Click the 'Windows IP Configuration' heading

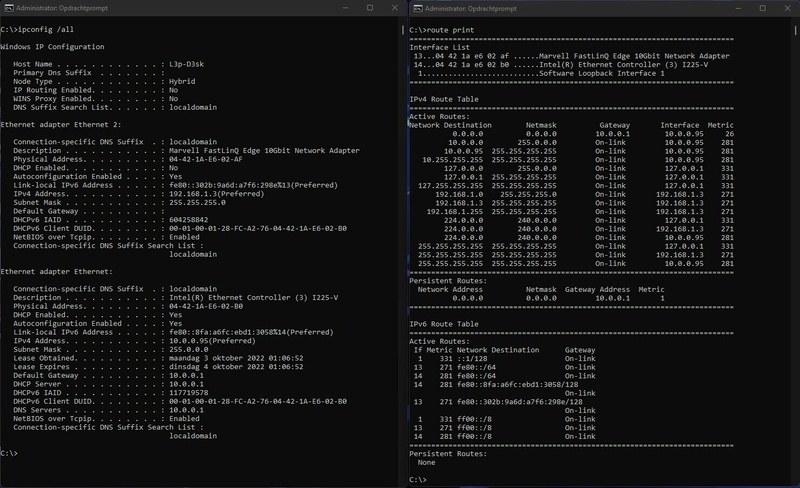(53, 46)
